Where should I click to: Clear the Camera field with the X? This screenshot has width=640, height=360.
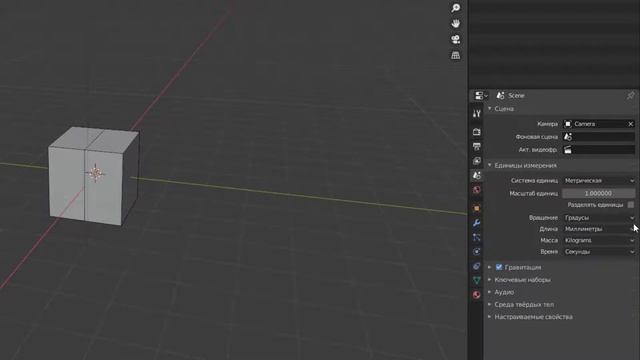[631, 124]
